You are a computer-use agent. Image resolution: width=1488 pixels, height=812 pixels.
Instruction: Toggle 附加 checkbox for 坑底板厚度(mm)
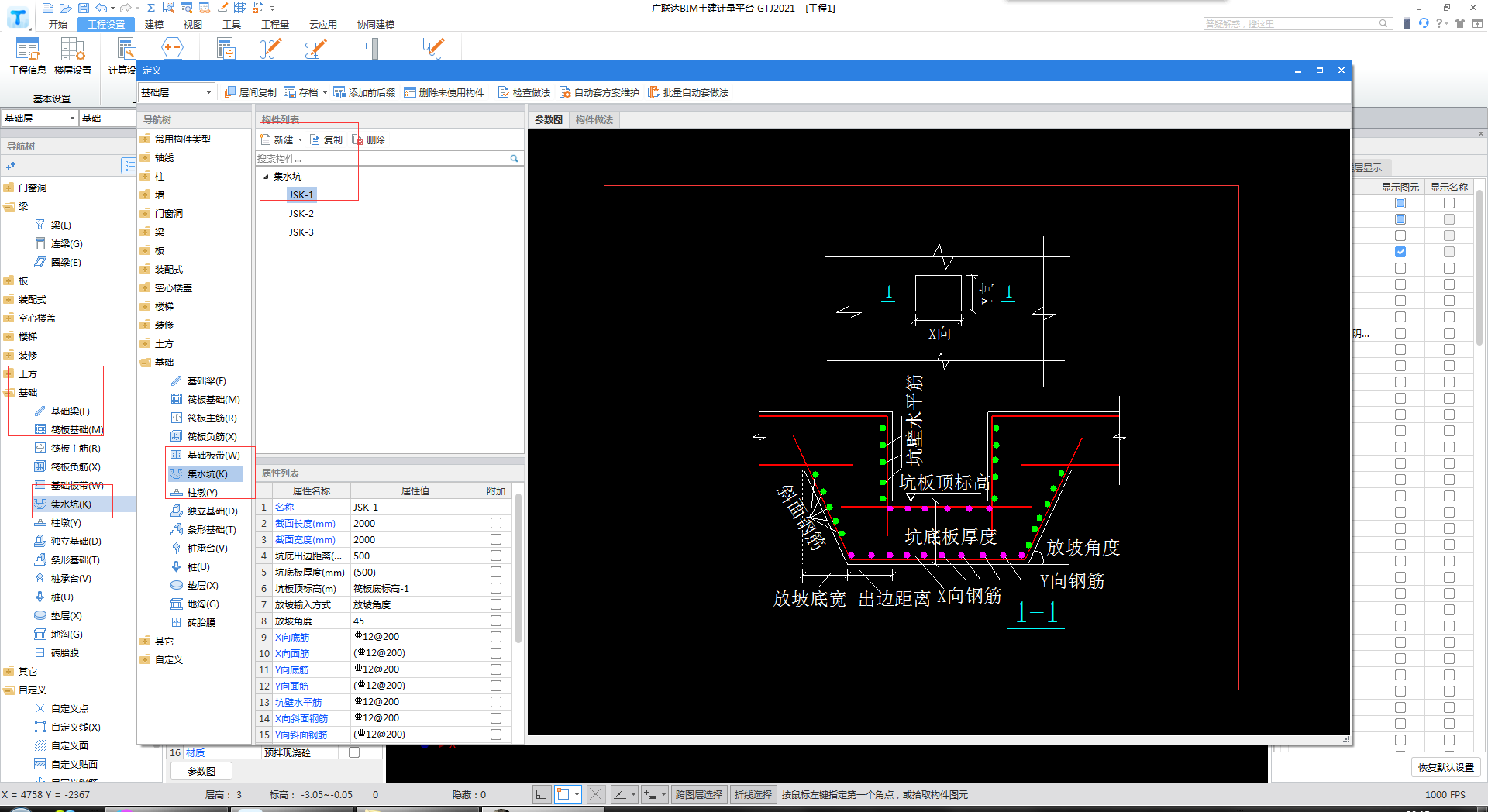(496, 572)
